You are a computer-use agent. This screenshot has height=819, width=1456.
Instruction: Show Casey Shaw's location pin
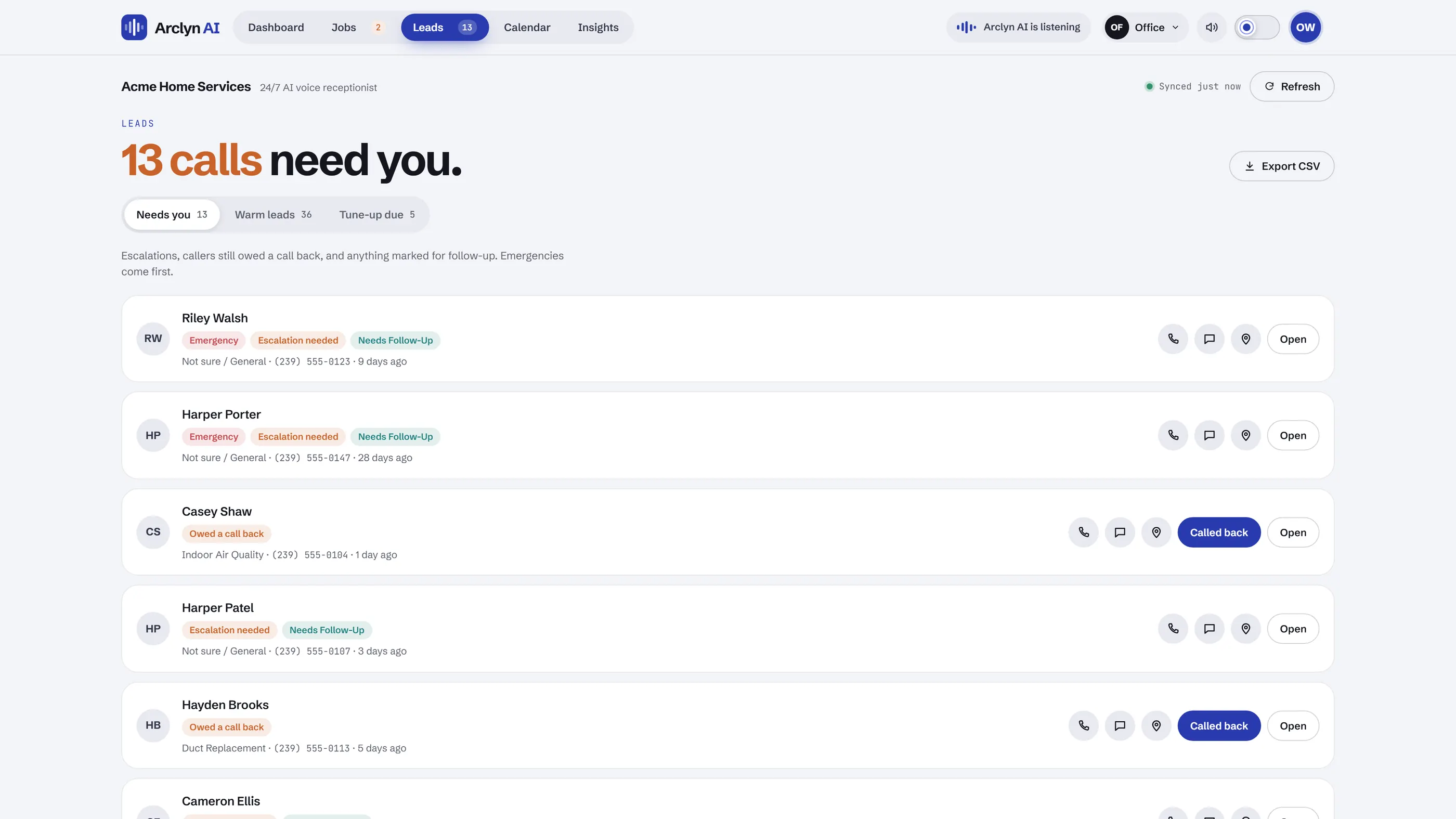tap(1156, 532)
